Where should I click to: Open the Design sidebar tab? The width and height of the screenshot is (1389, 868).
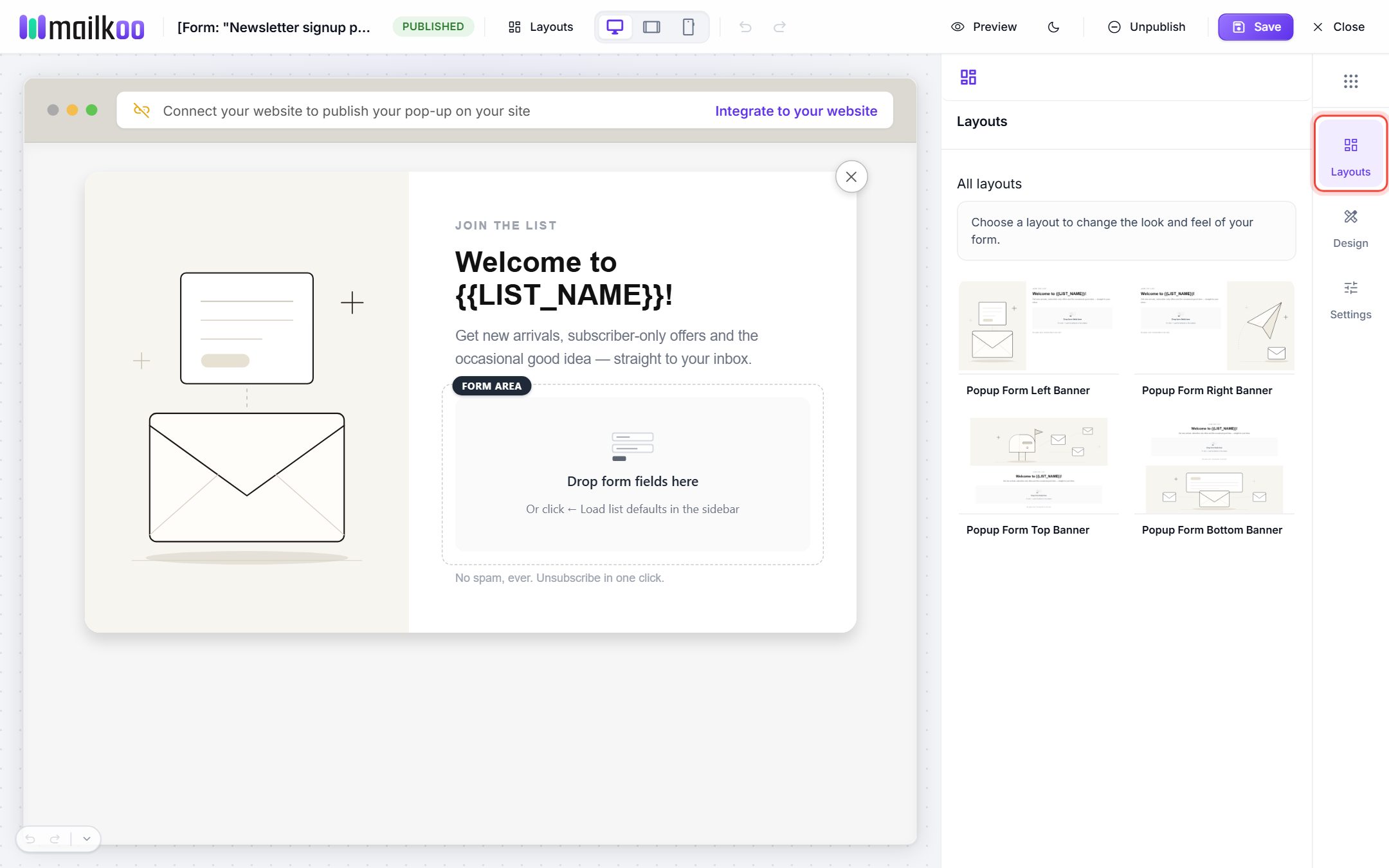(x=1350, y=229)
